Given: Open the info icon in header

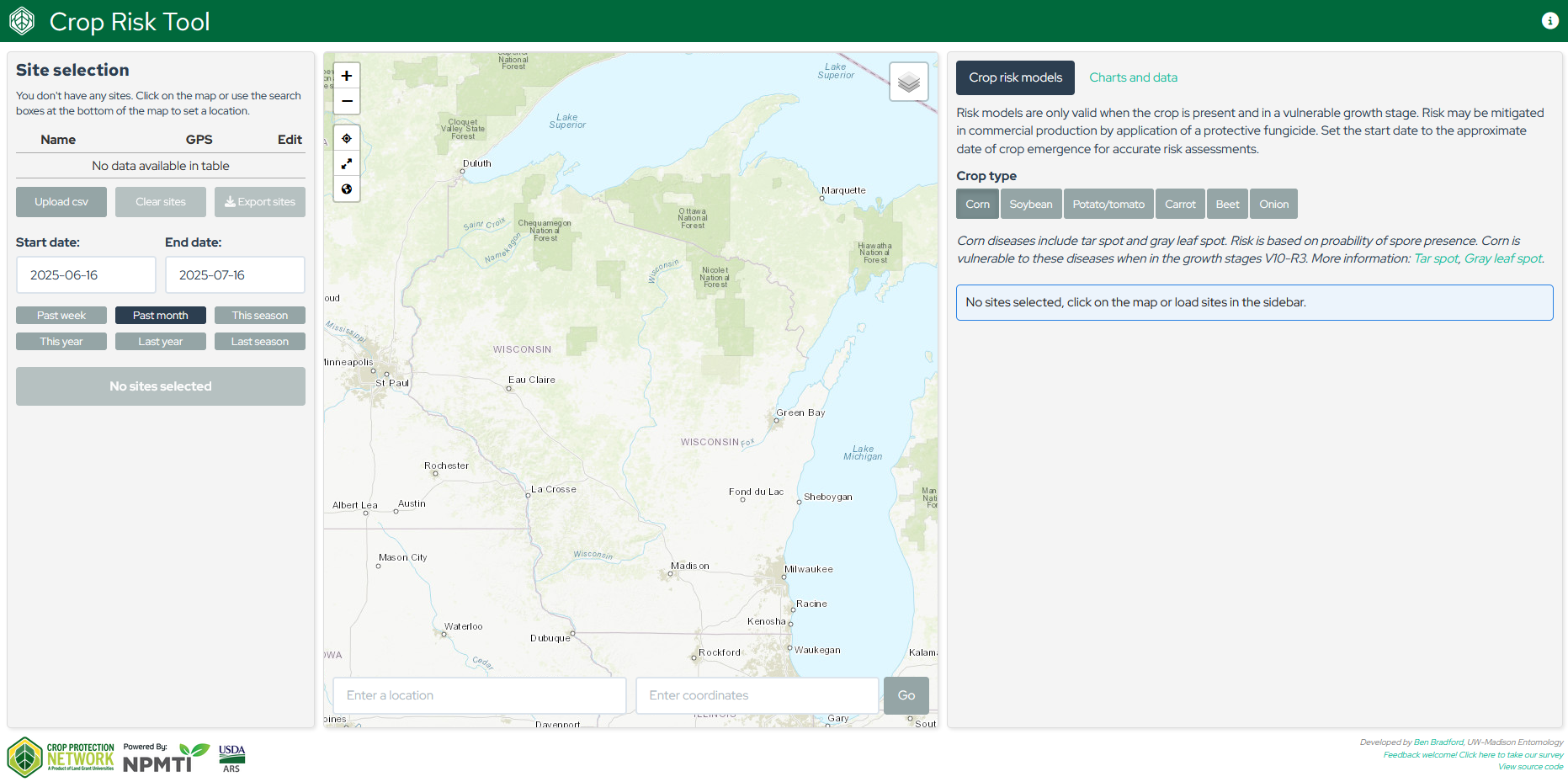Looking at the screenshot, I should (1549, 21).
